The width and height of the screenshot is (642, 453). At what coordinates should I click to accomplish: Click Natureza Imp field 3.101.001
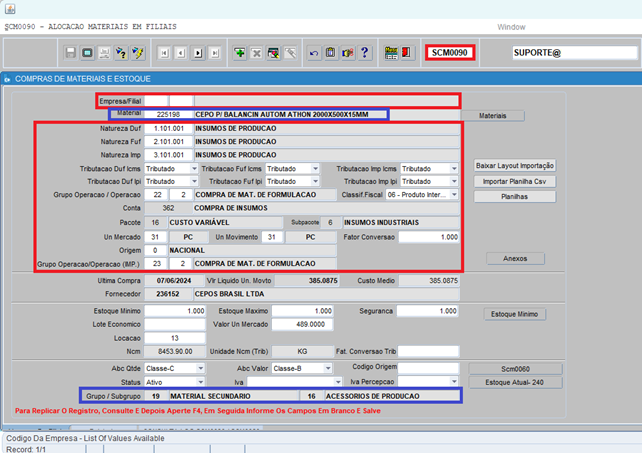(168, 155)
